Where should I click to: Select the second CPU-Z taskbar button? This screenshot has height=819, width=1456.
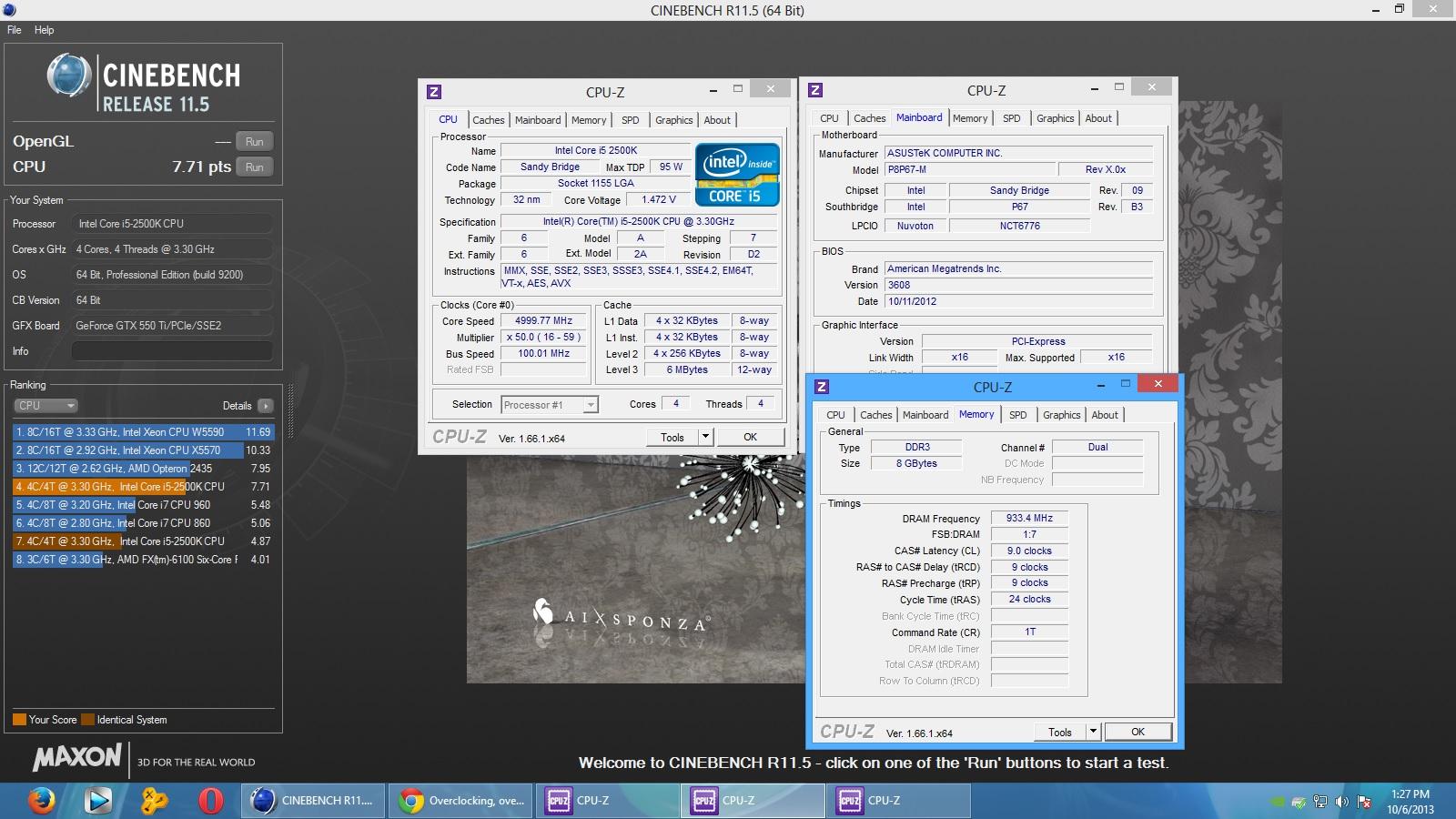tap(753, 801)
